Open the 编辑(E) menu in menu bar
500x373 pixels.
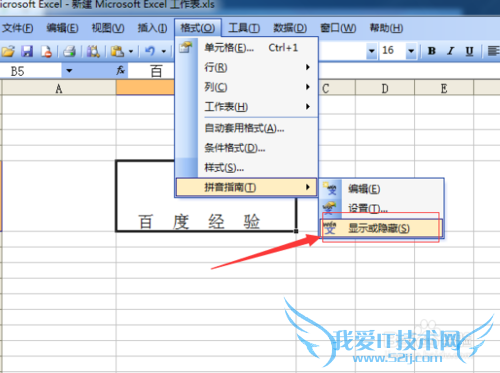point(62,28)
